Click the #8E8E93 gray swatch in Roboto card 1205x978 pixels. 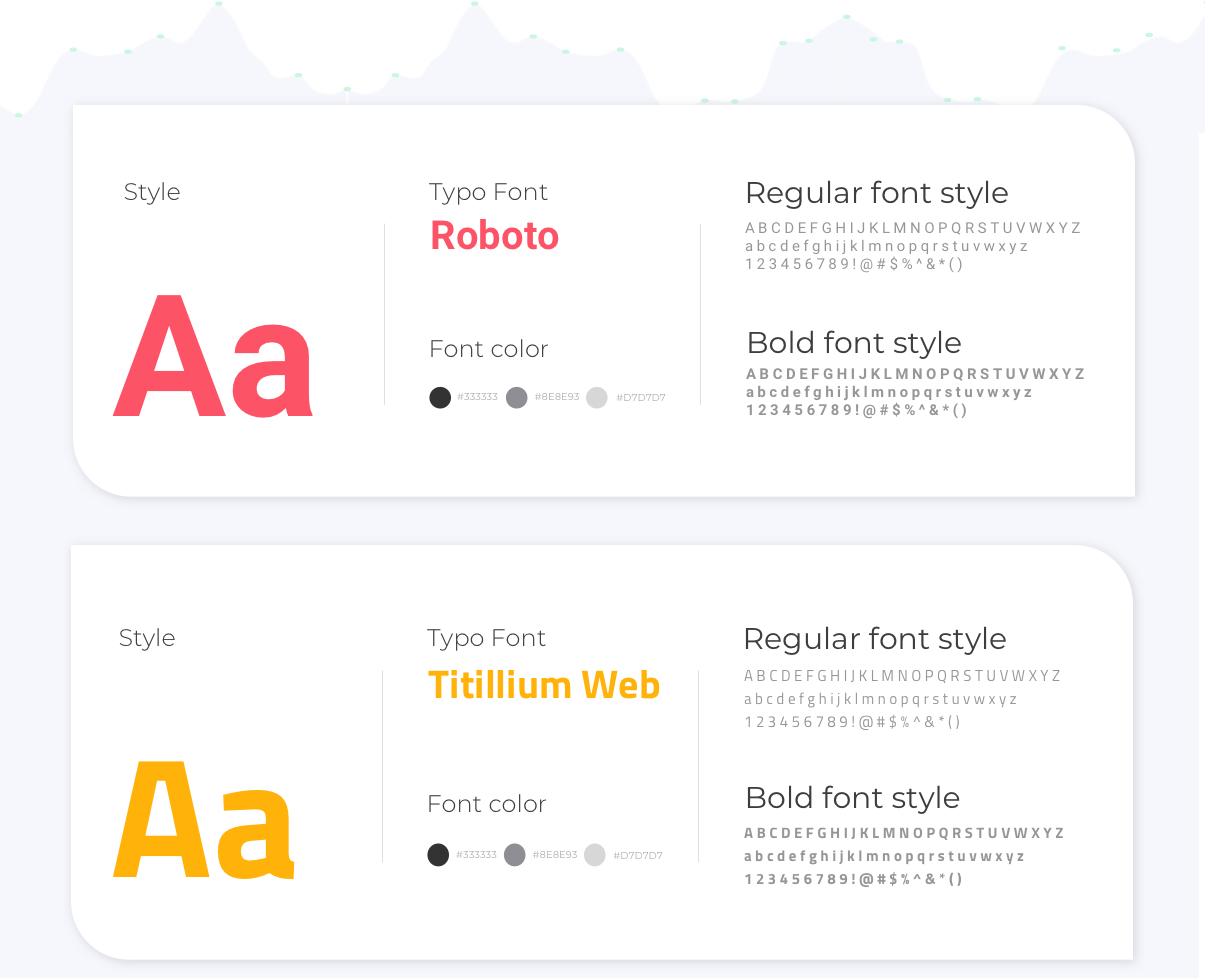tap(517, 397)
